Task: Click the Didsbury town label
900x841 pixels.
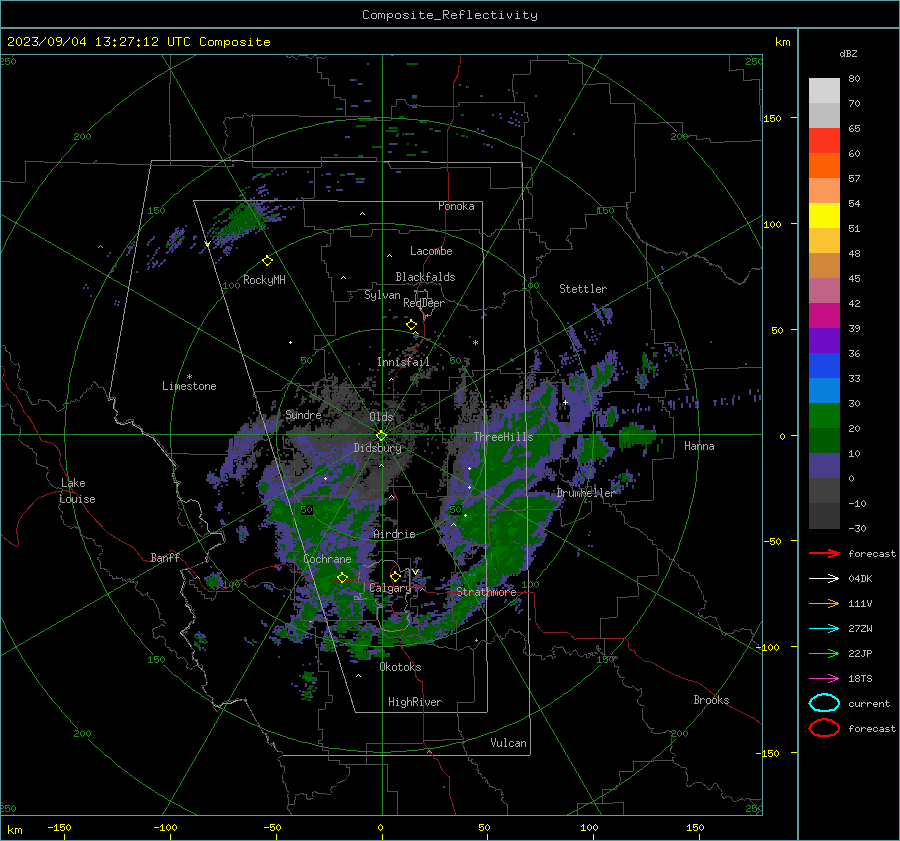Action: point(377,448)
